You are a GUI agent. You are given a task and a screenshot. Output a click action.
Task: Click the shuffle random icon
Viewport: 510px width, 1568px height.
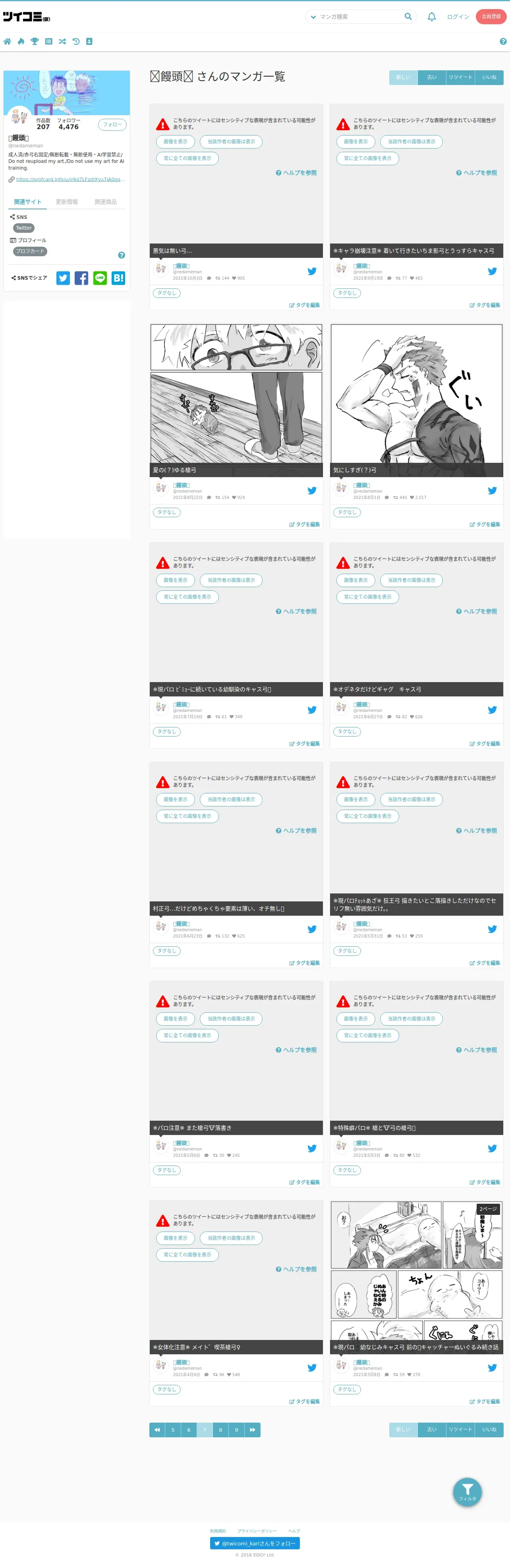tap(62, 41)
